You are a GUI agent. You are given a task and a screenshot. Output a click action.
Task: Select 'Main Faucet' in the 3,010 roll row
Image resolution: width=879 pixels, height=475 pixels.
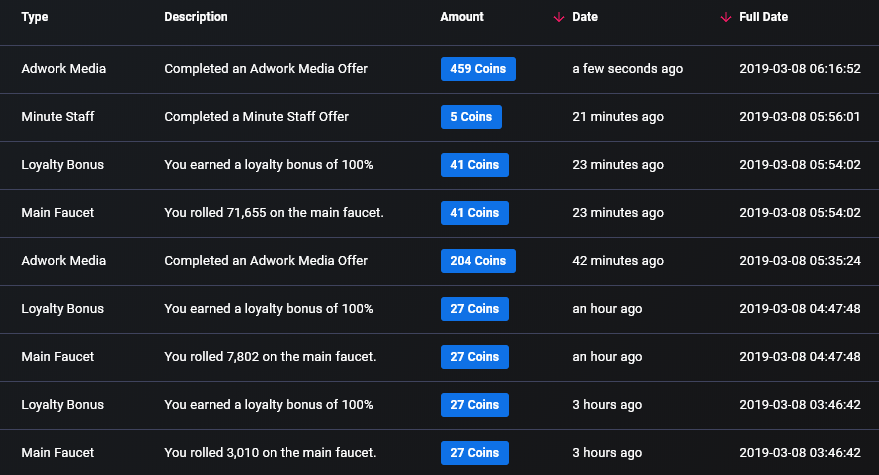[x=58, y=453]
